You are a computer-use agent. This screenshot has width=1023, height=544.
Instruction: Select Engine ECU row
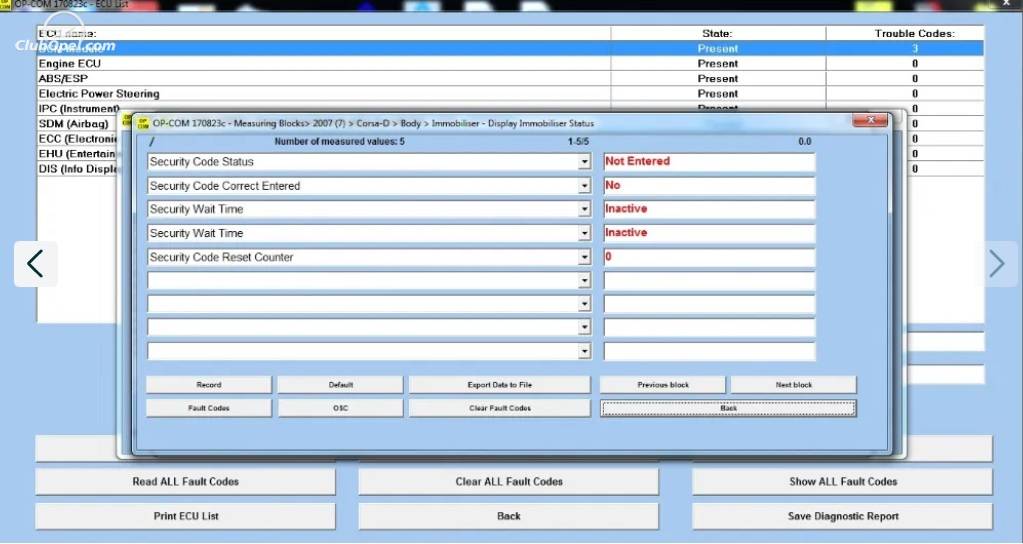[510, 64]
